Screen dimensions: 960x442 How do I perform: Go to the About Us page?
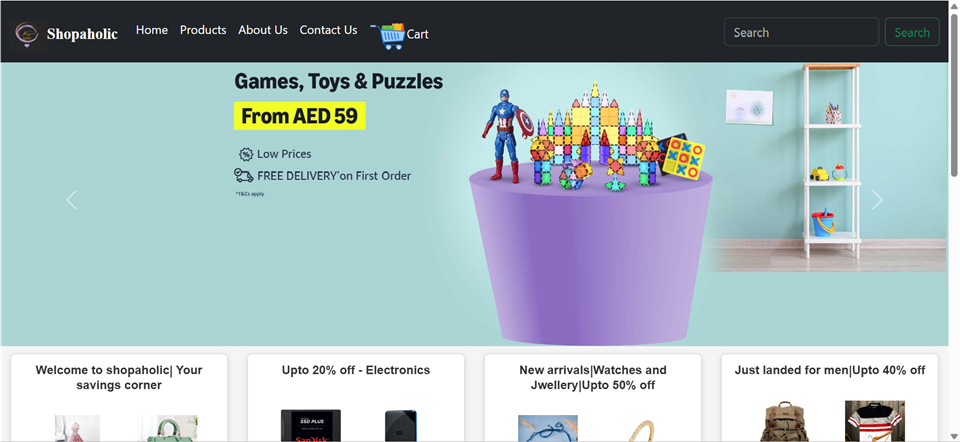pos(263,30)
